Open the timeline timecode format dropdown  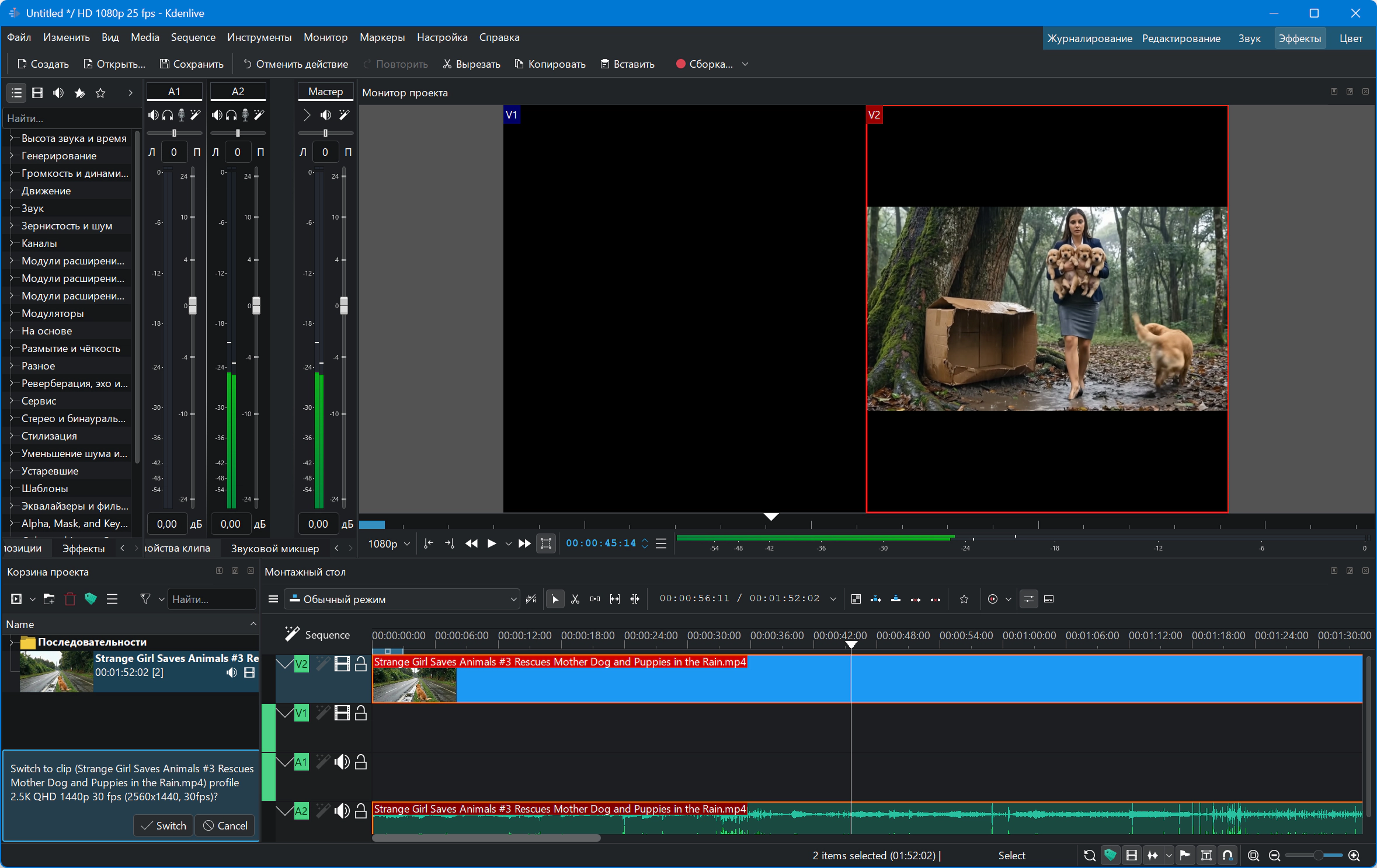click(x=833, y=599)
